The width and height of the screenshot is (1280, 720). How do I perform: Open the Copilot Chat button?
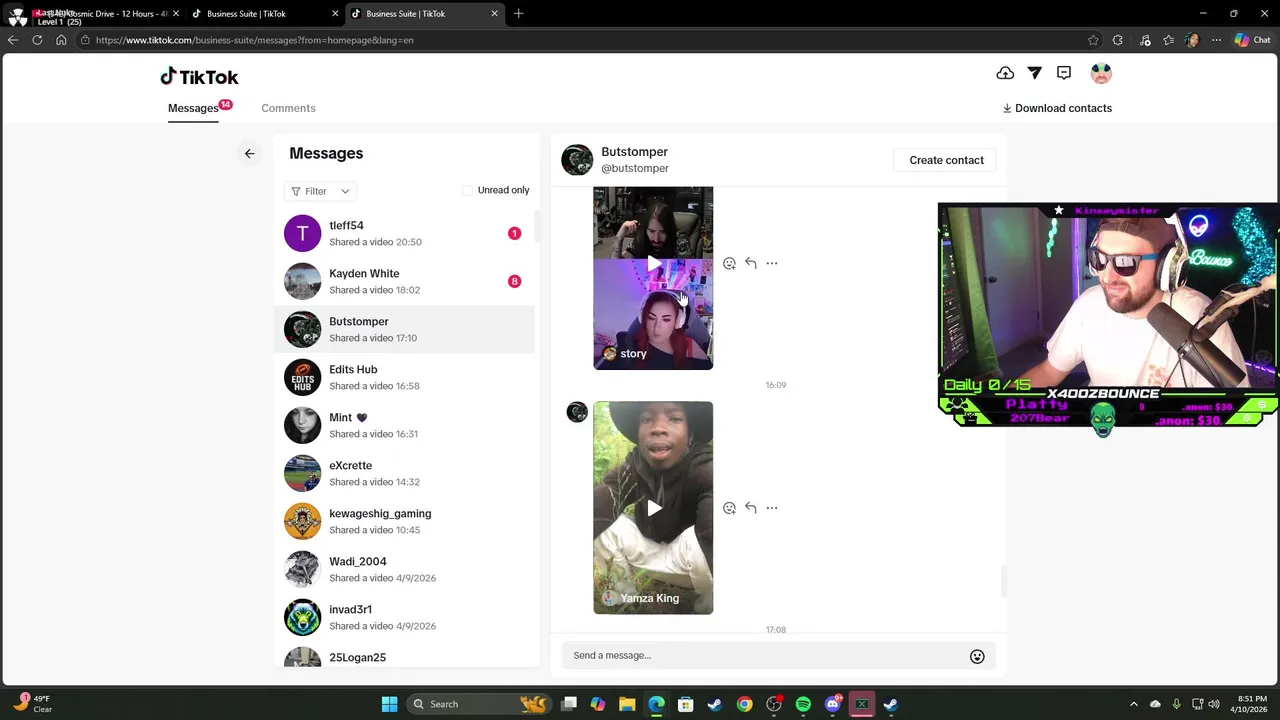point(1252,40)
